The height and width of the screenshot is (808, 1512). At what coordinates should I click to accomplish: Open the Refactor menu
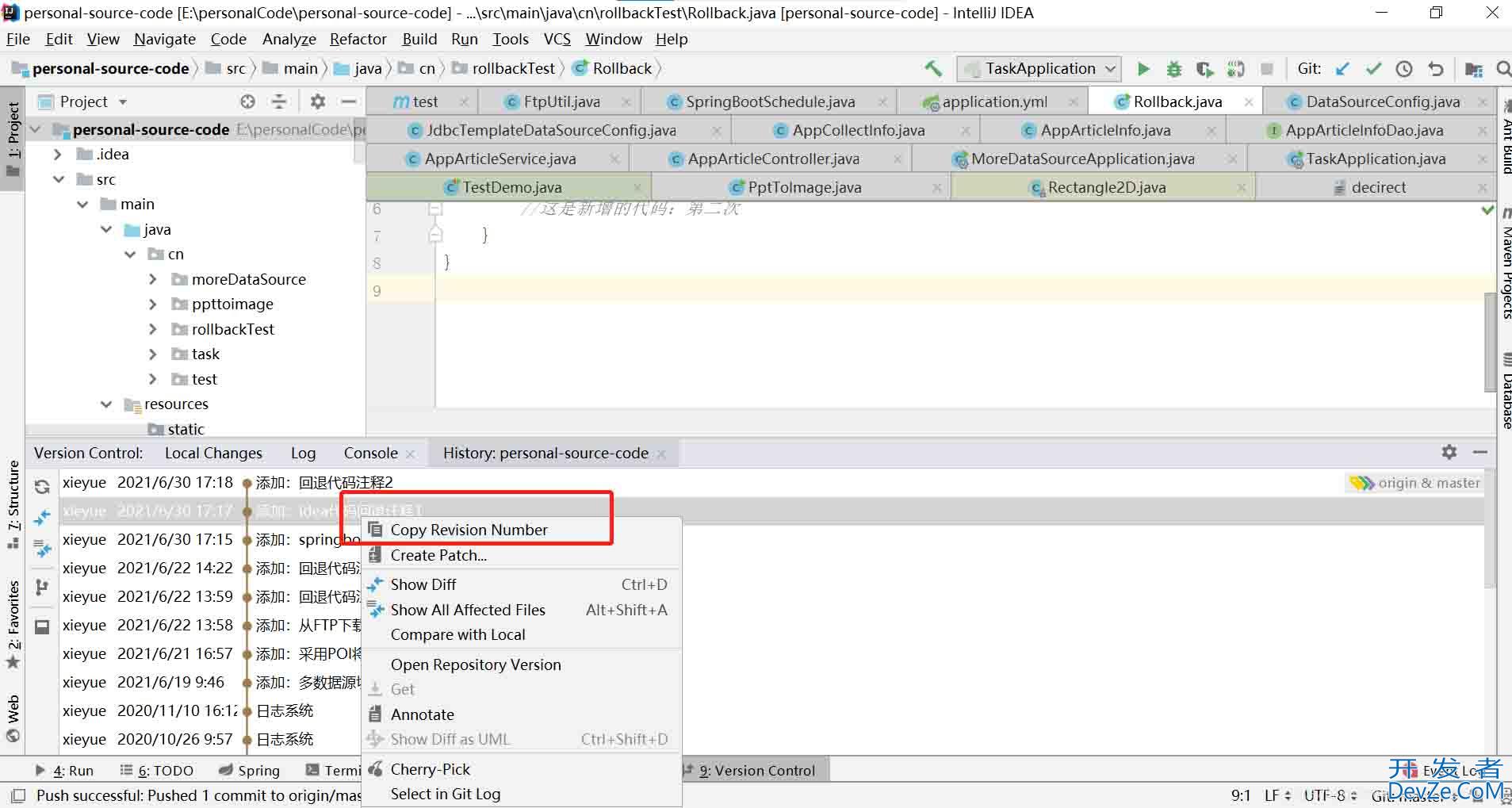358,39
